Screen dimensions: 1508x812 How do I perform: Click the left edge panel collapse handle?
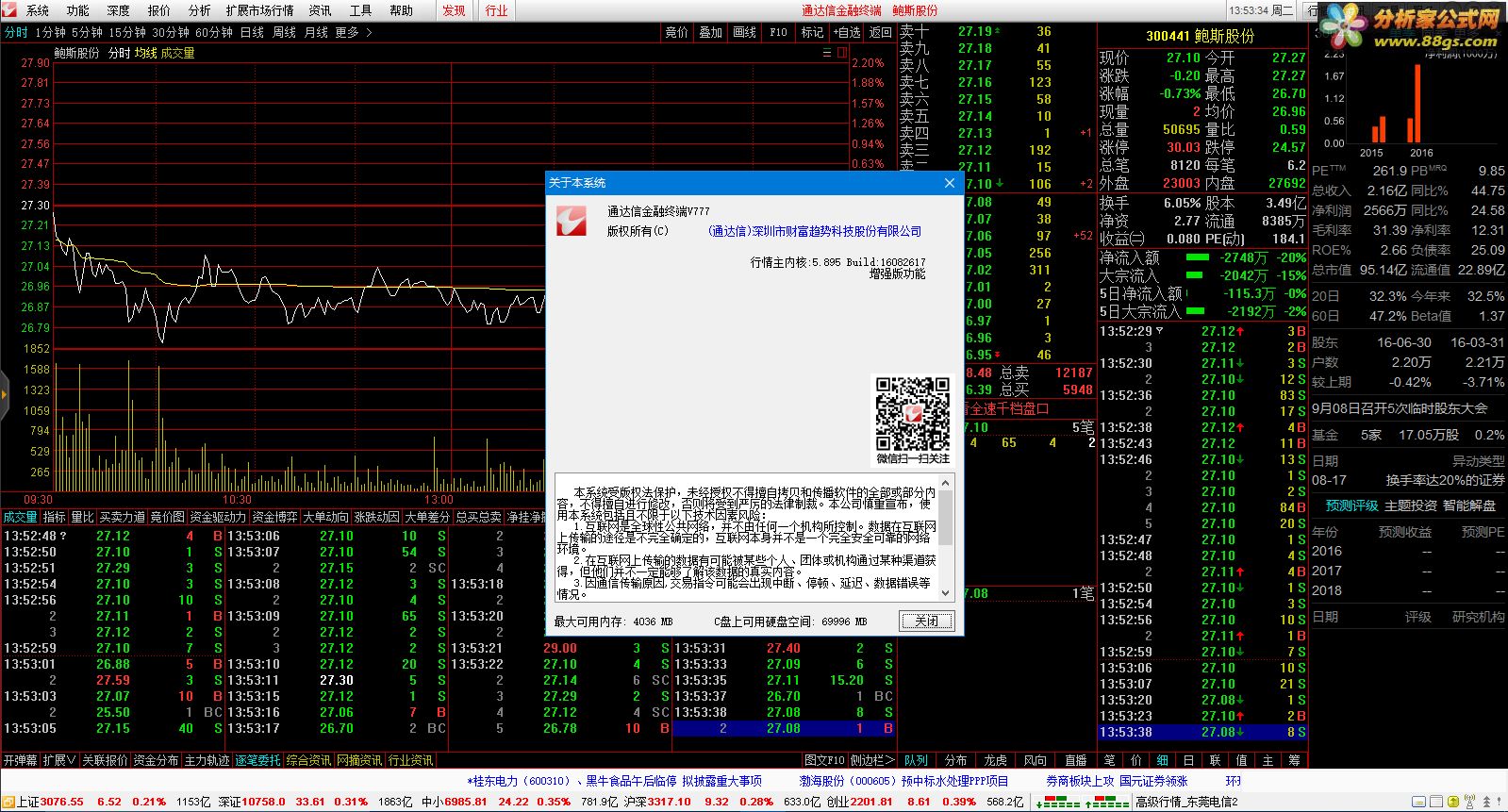click(x=4, y=393)
